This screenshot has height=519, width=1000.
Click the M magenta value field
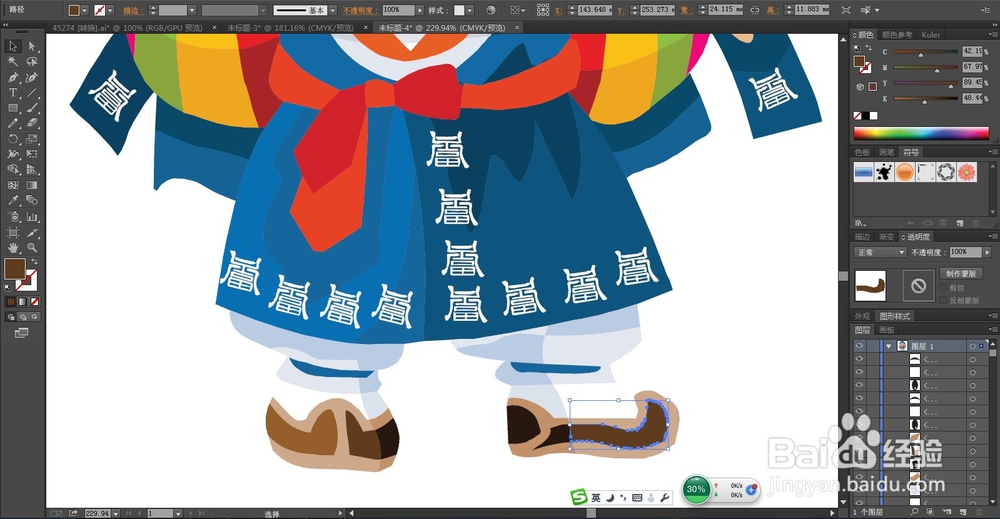(971, 67)
